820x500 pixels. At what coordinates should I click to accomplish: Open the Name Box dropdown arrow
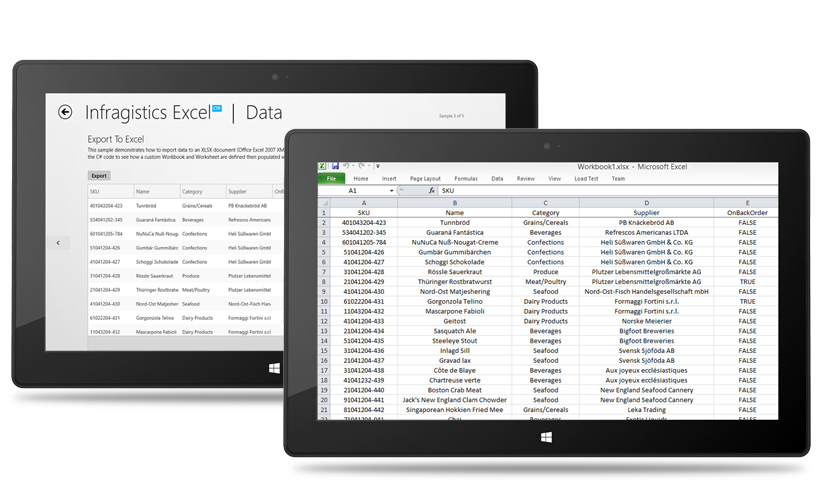tap(391, 191)
